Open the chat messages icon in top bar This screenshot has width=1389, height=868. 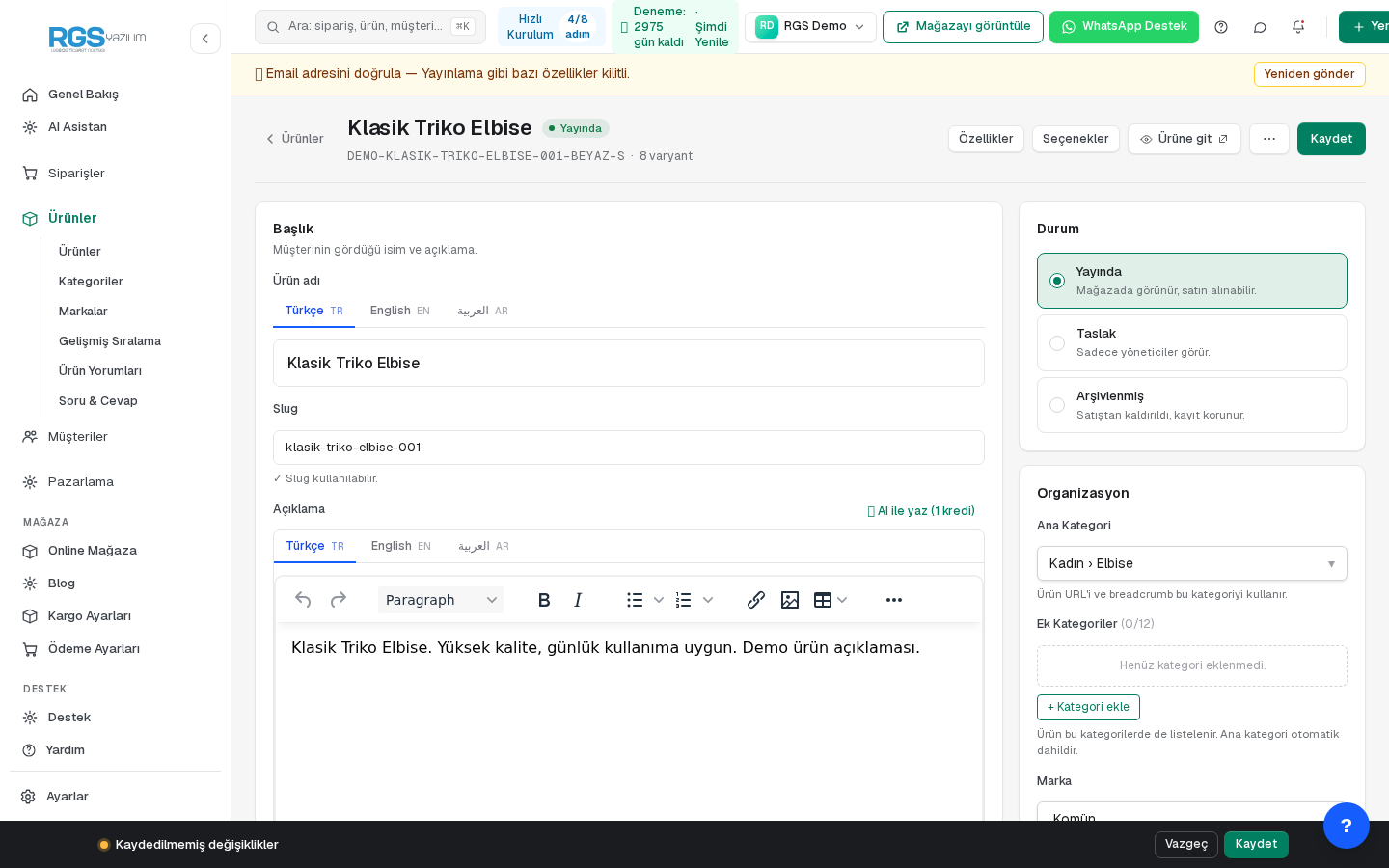coord(1260,27)
